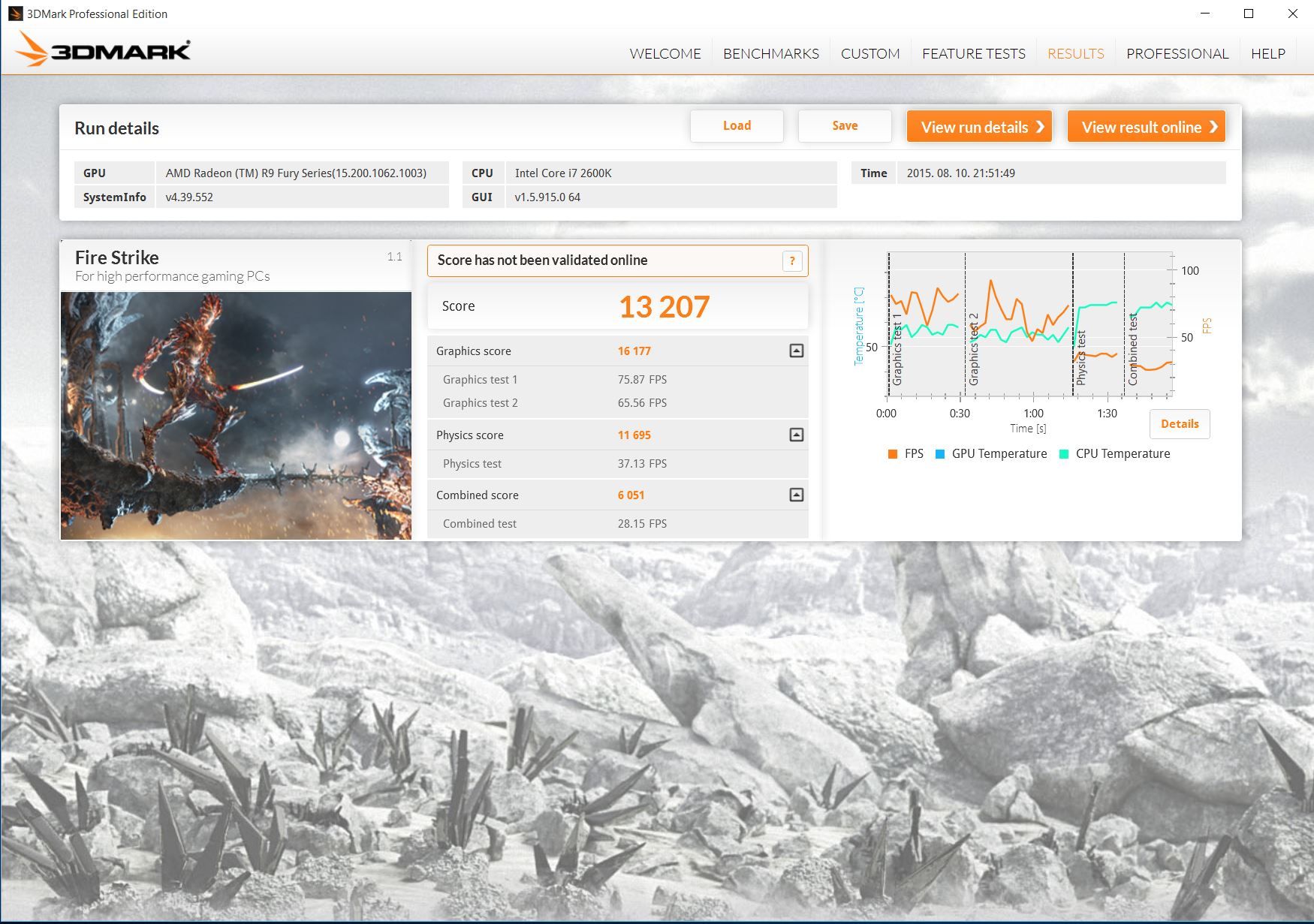Toggle the CPU Temperature teal swatch

pyautogui.click(x=1063, y=454)
